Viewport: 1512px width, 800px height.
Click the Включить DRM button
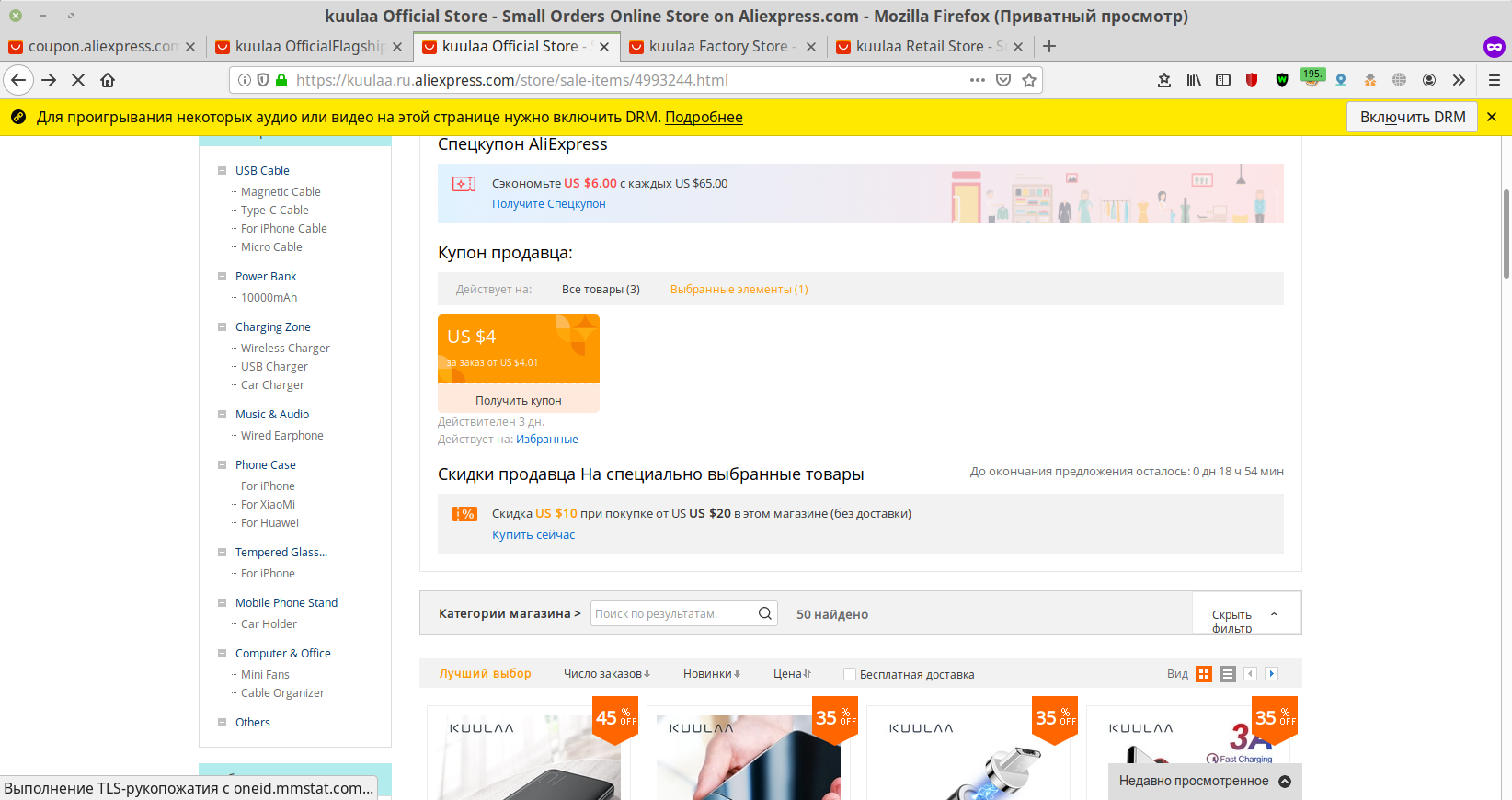(x=1413, y=117)
